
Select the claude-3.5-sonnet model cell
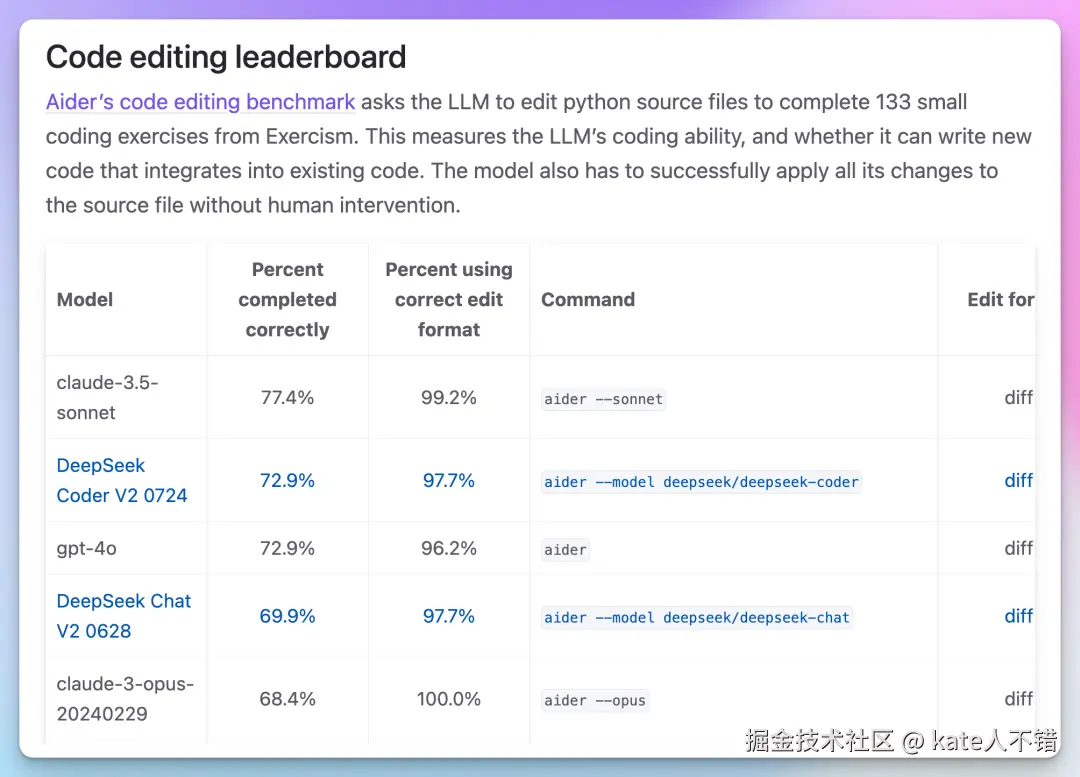(x=107, y=397)
